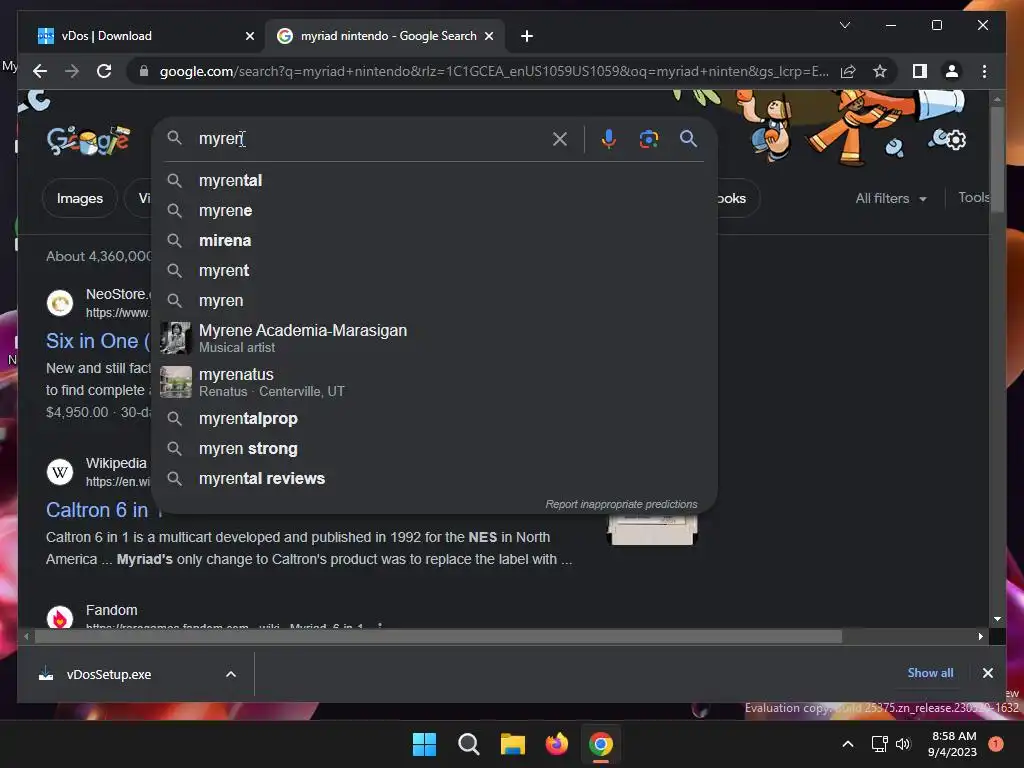Open Tools search option

tap(974, 197)
